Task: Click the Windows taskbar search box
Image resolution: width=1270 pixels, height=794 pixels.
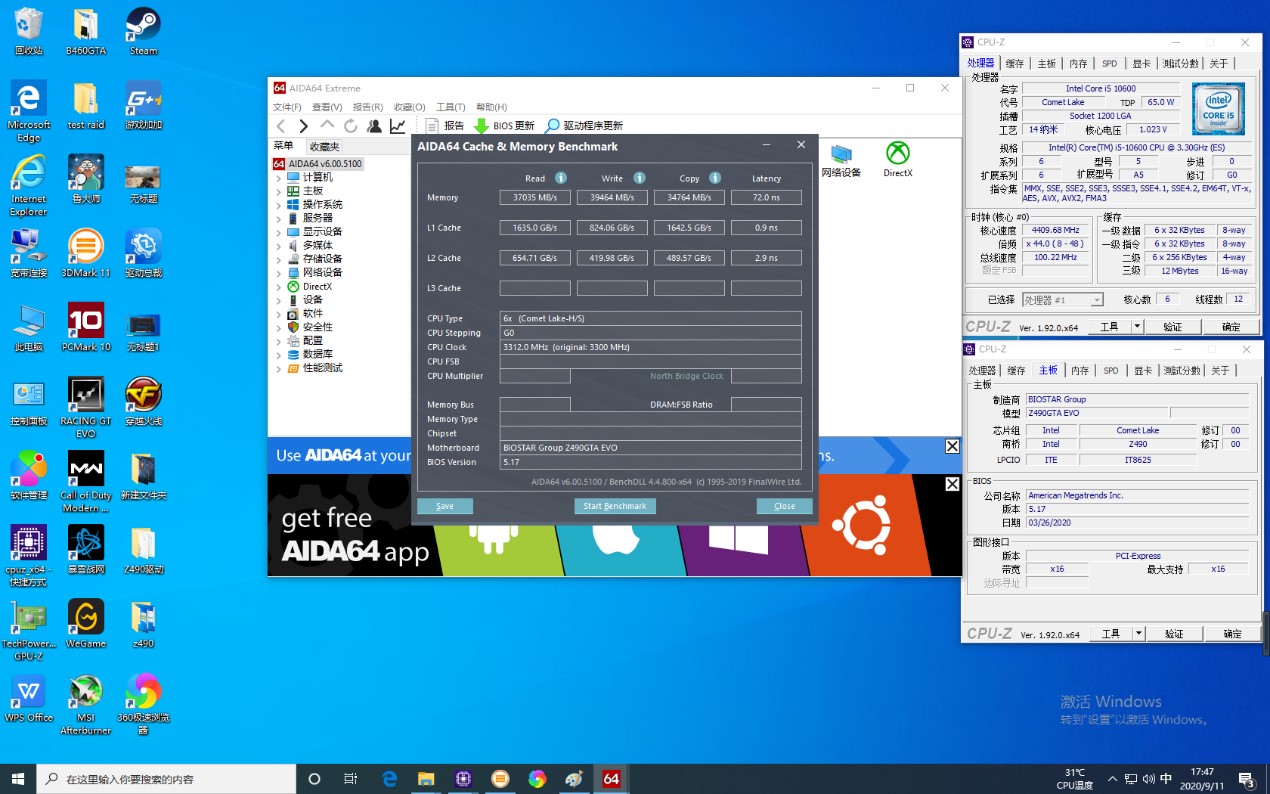Action: coord(165,779)
